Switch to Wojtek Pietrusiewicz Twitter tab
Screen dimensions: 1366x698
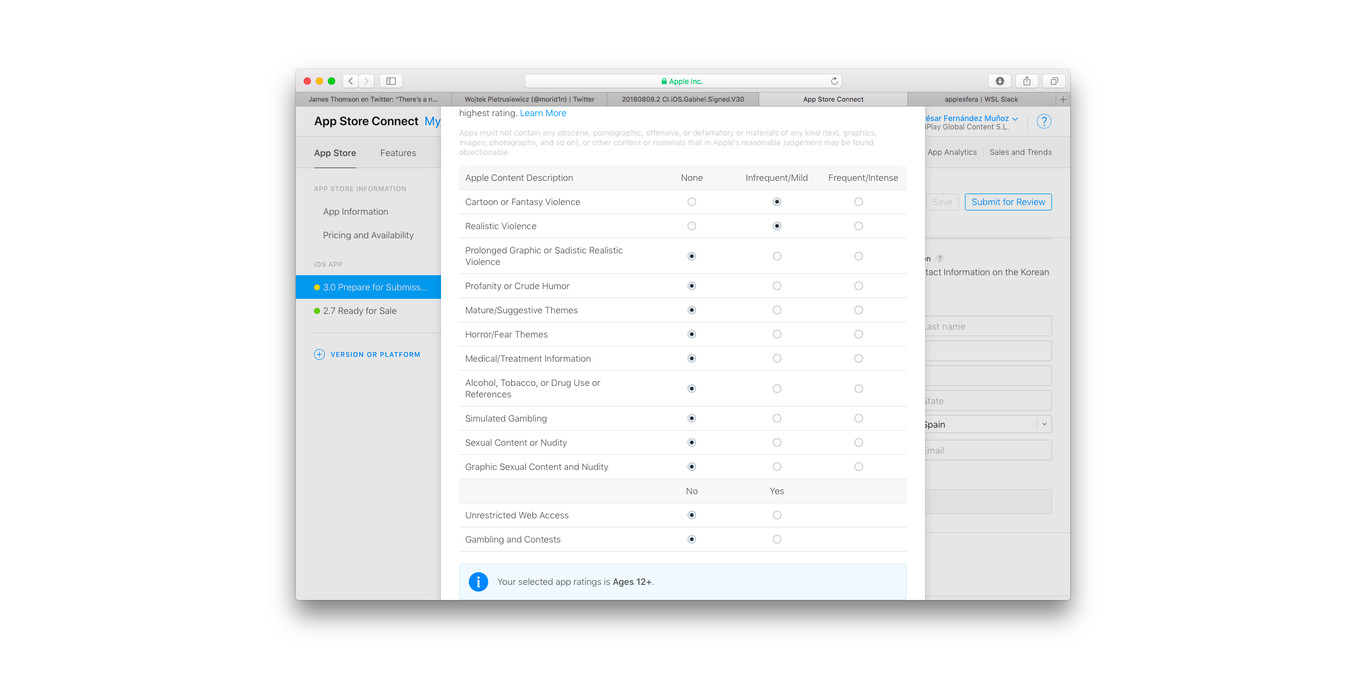tap(529, 99)
